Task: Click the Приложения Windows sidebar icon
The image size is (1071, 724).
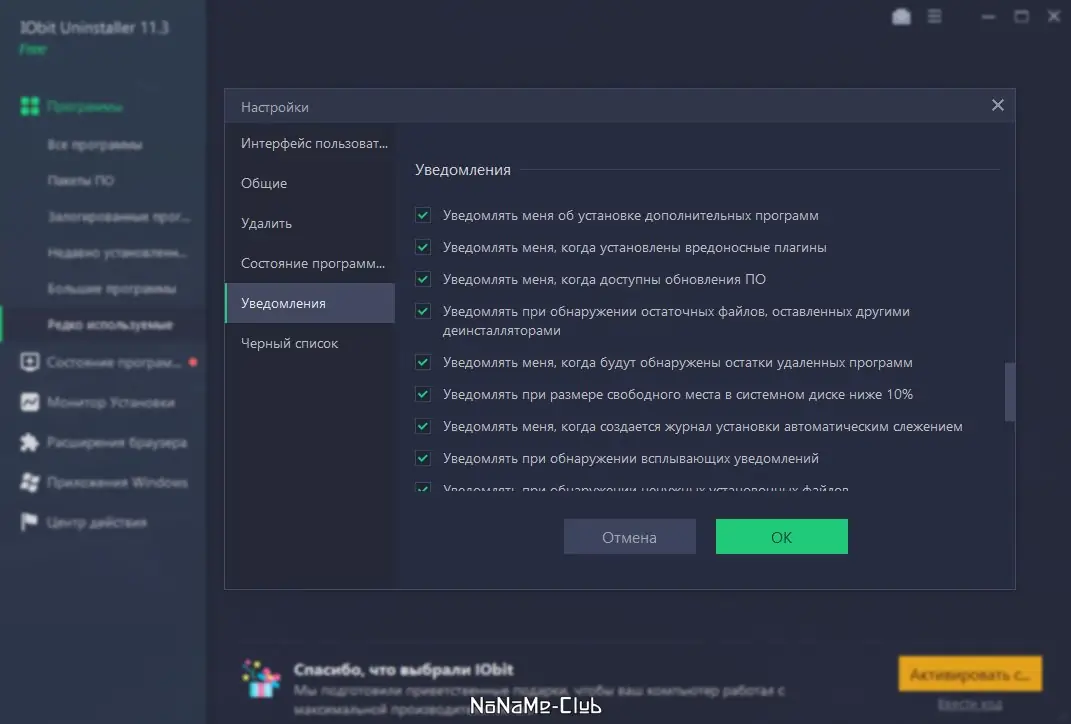Action: point(30,482)
